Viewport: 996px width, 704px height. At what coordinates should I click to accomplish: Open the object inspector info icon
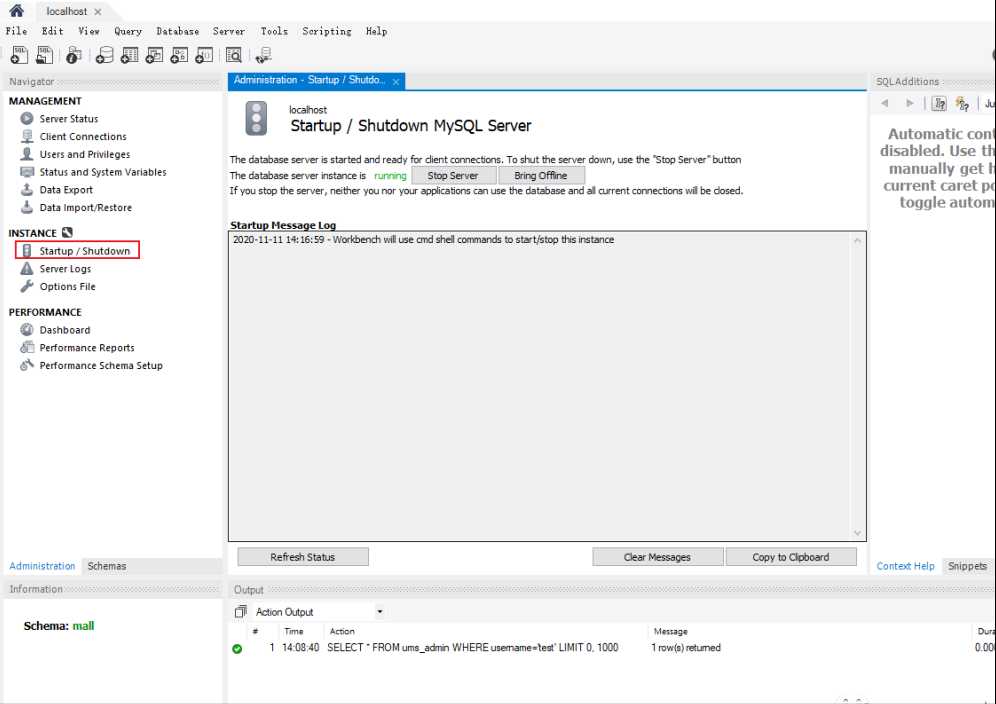[74, 55]
